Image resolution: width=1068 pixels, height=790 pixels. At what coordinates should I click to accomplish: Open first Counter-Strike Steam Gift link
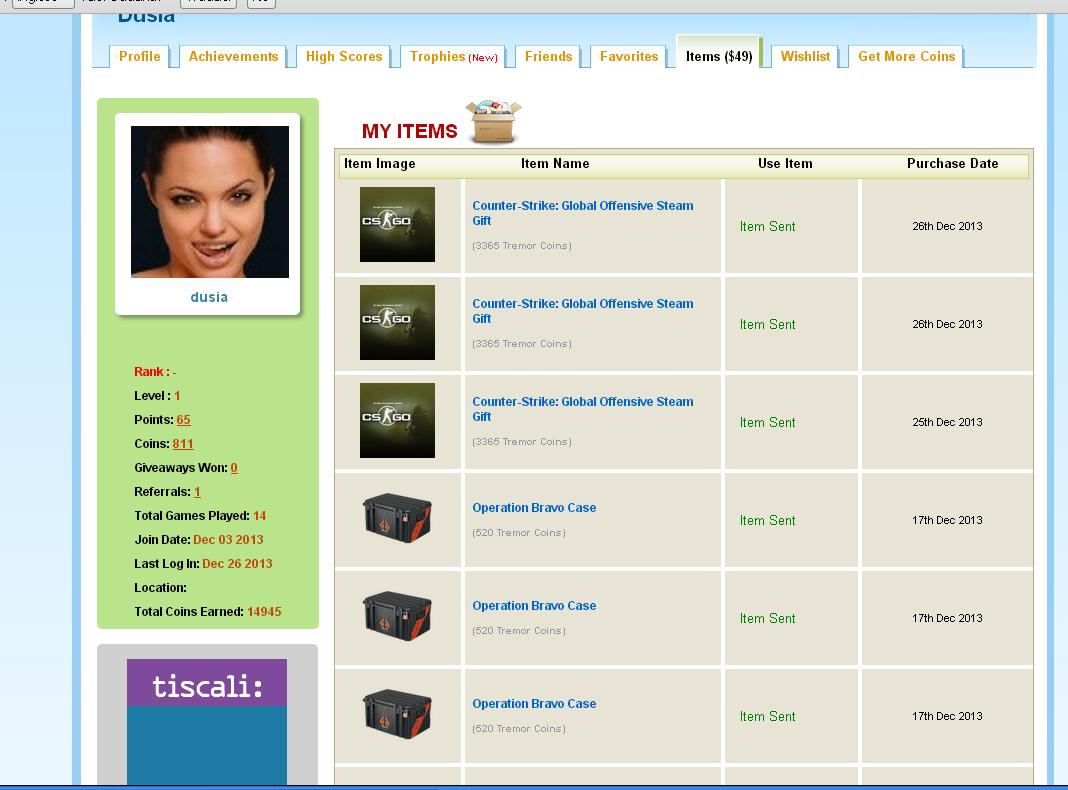582,213
